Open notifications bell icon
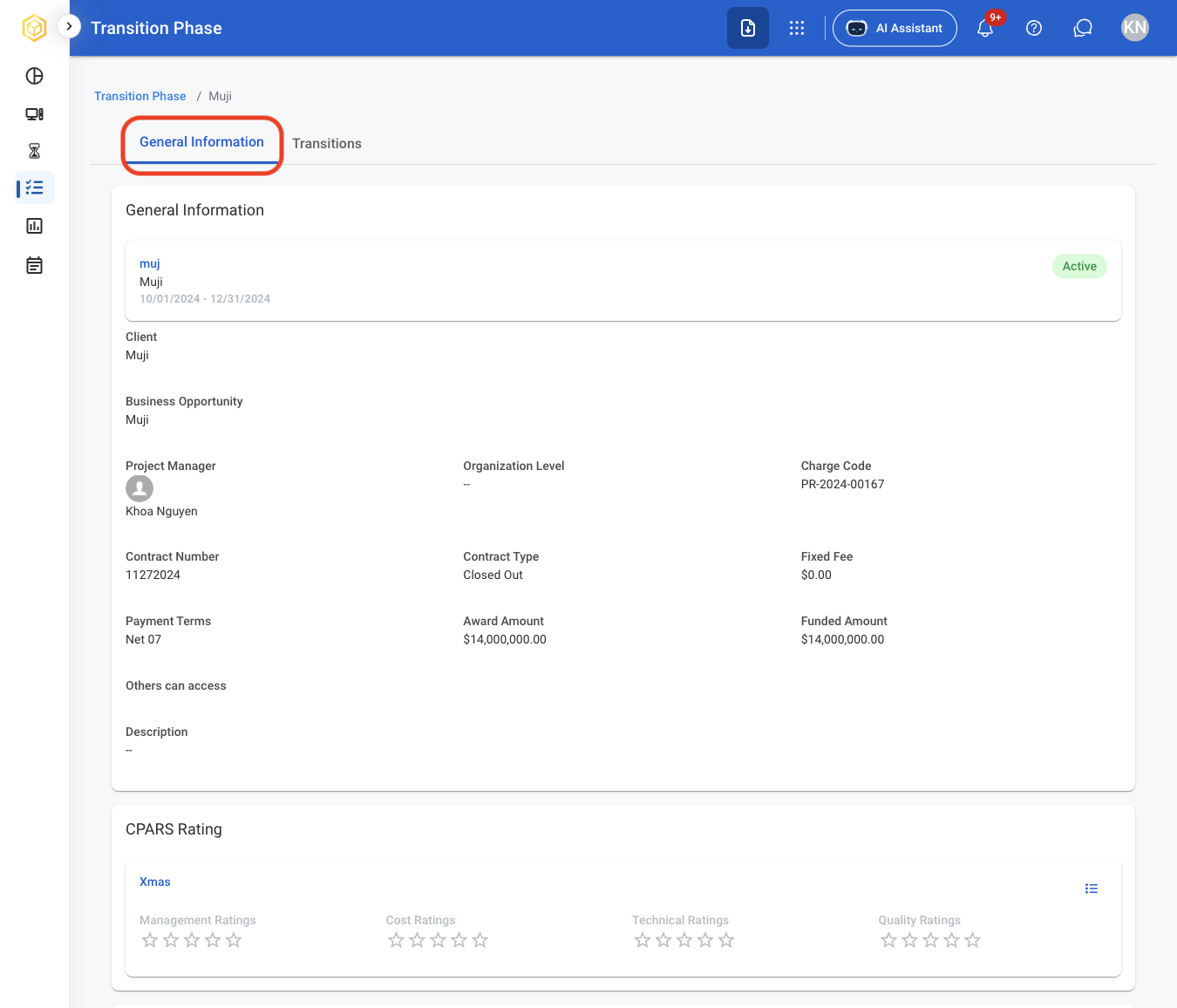Screen dimensions: 1177x1008 pos(985,28)
